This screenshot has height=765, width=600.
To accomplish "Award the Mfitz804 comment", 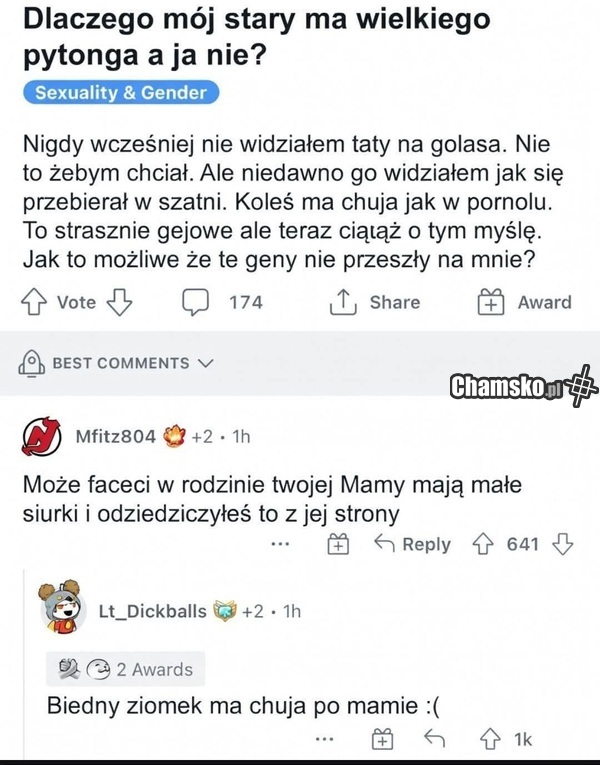I will coord(338,545).
